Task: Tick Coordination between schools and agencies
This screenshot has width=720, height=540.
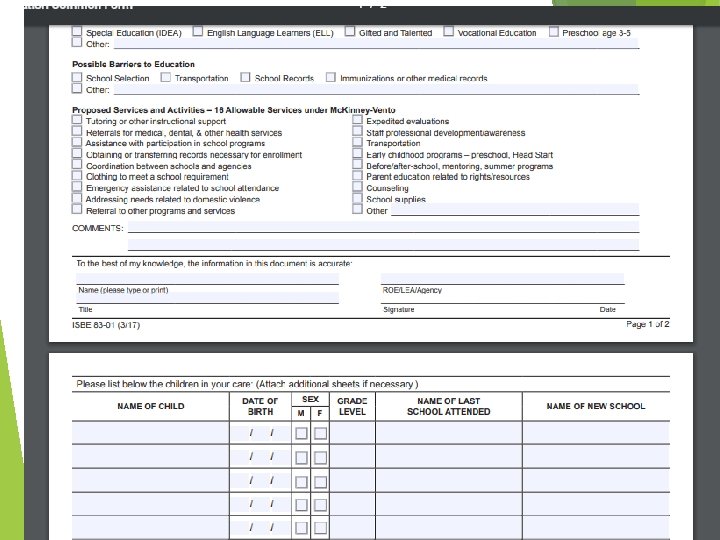Action: 77,164
